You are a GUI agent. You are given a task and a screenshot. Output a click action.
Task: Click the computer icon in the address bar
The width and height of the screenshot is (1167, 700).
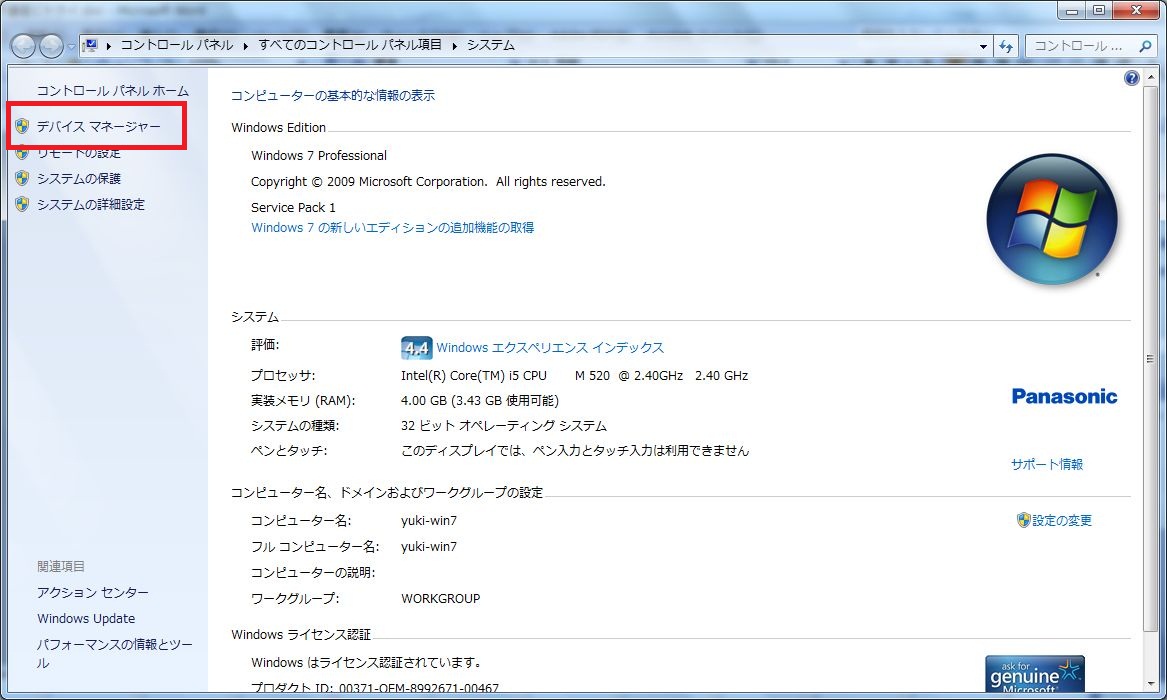pyautogui.click(x=92, y=45)
